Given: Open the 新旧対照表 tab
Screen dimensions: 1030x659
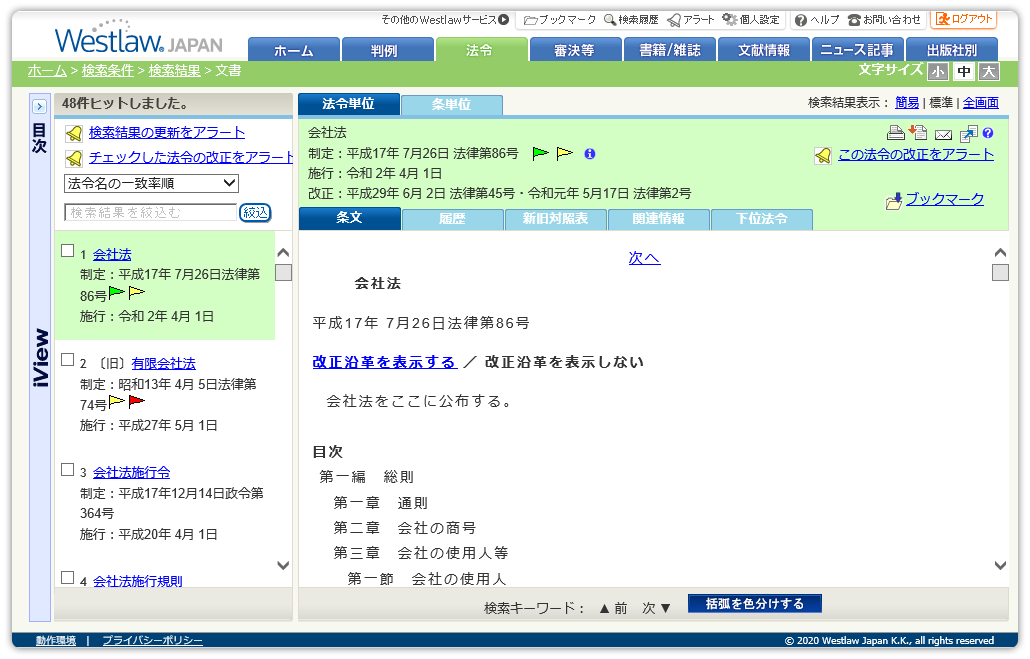Looking at the screenshot, I should coord(555,219).
